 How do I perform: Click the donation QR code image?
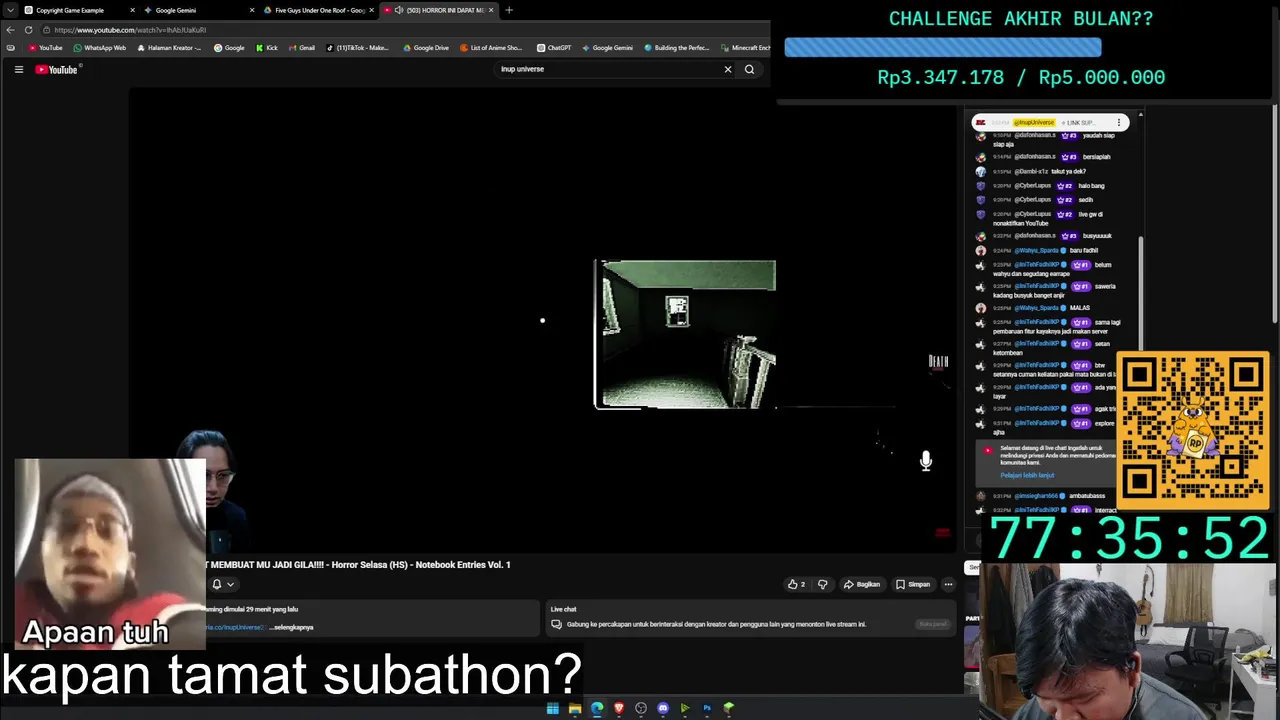pos(1192,429)
